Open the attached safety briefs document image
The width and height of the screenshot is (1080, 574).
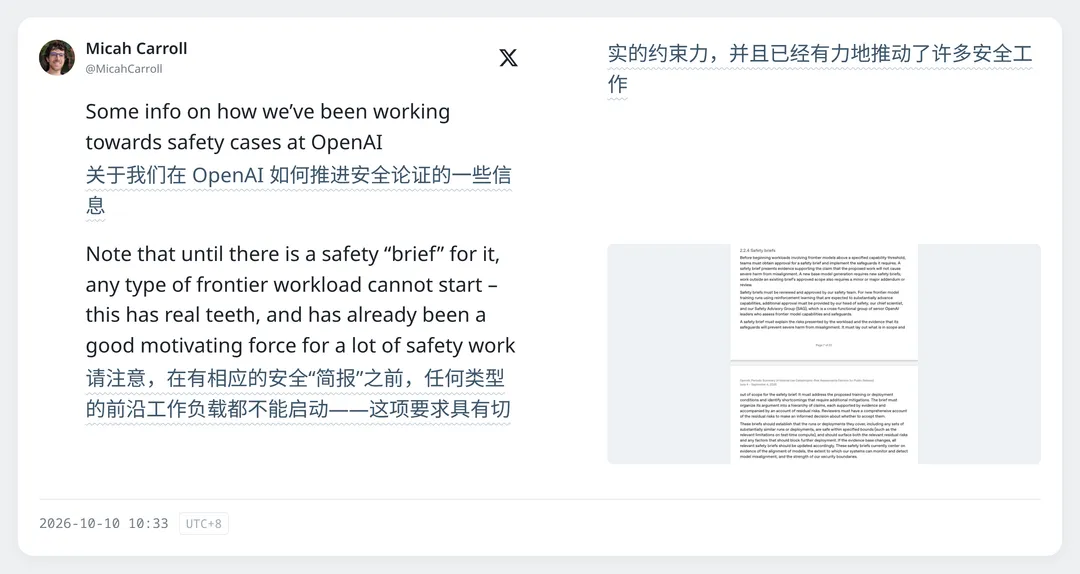[824, 353]
